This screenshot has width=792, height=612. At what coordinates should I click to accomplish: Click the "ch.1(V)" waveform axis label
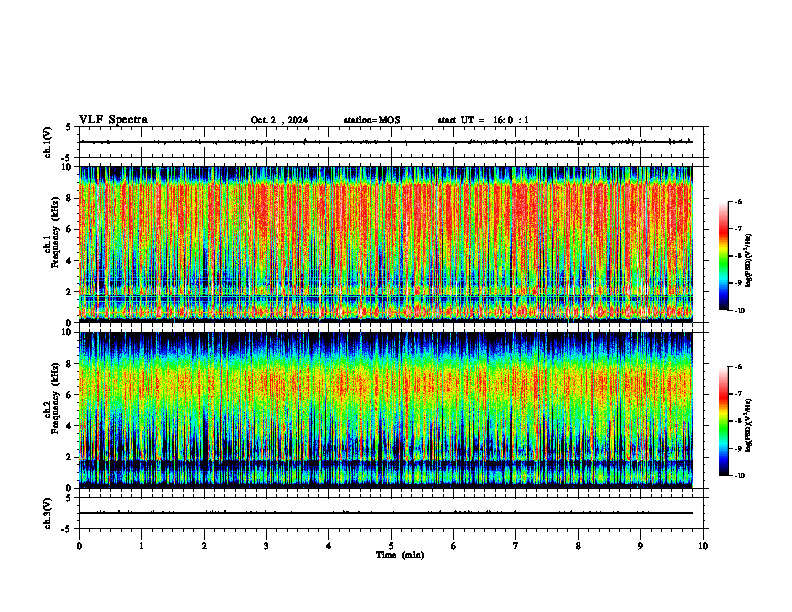[x=47, y=142]
